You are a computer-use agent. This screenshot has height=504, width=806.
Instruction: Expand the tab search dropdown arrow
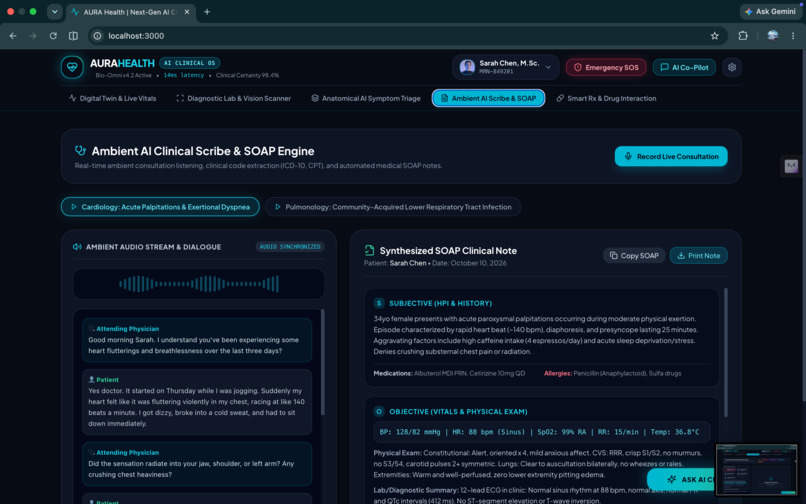tap(54, 11)
